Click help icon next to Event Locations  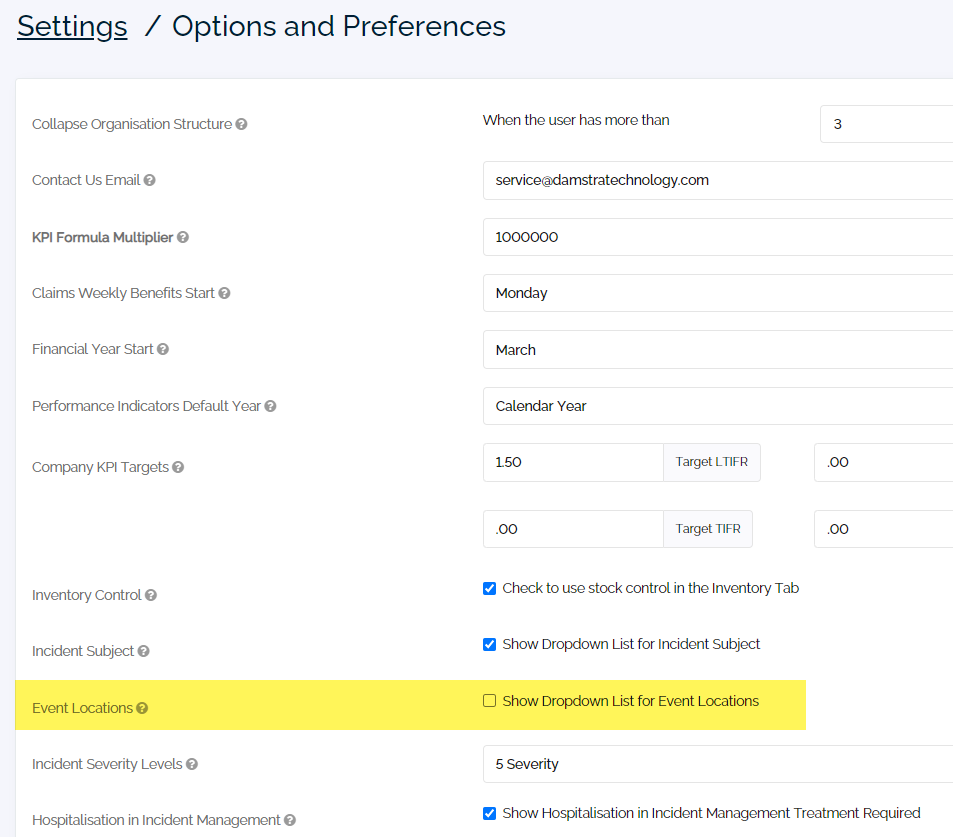point(142,708)
